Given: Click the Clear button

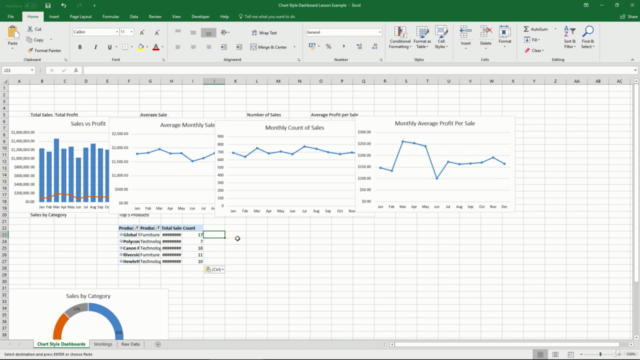Looking at the screenshot, I should point(534,51).
